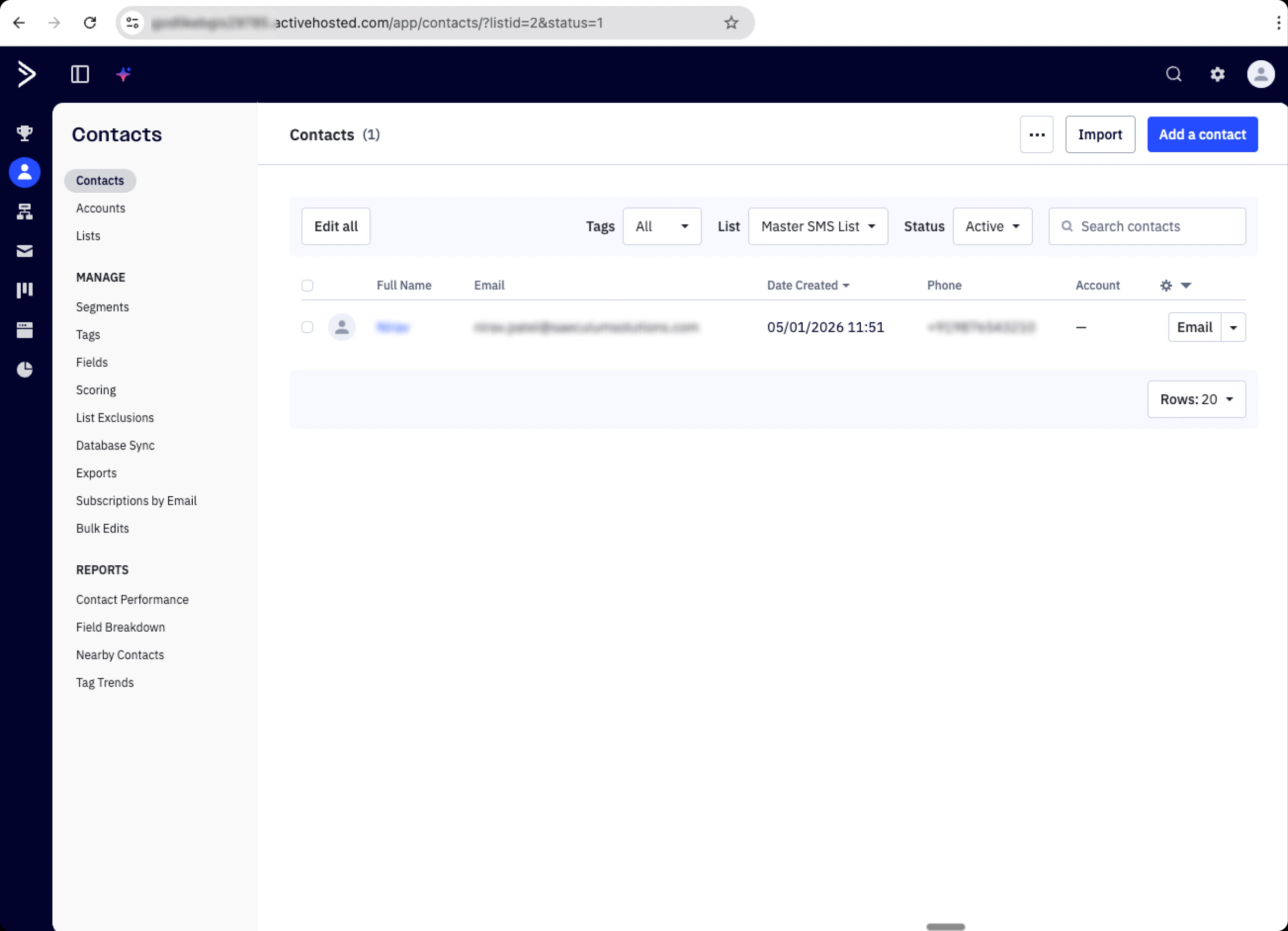Click the Phone column header
1288x931 pixels.
tap(944, 285)
